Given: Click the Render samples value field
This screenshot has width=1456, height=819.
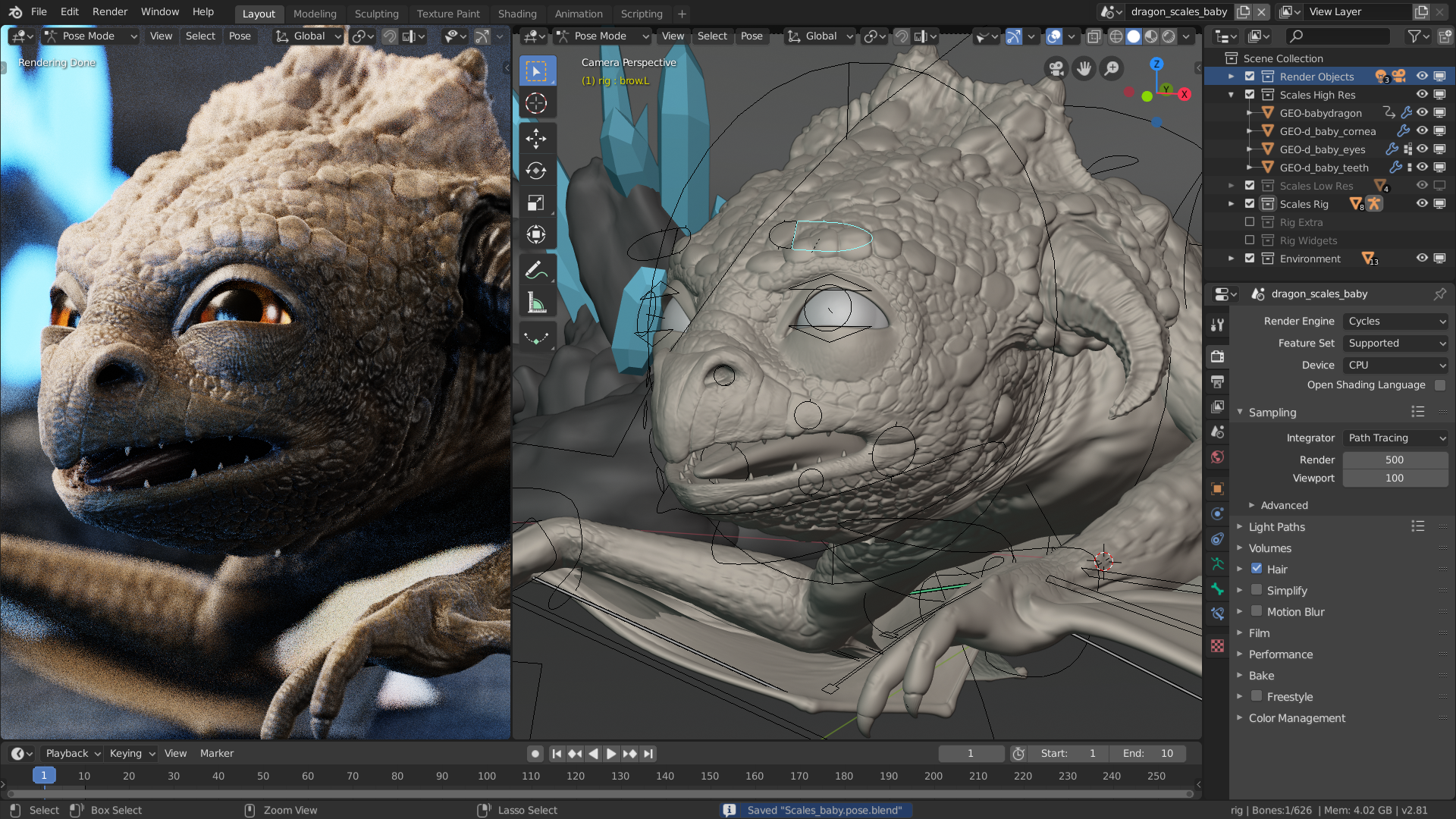Looking at the screenshot, I should point(1395,460).
